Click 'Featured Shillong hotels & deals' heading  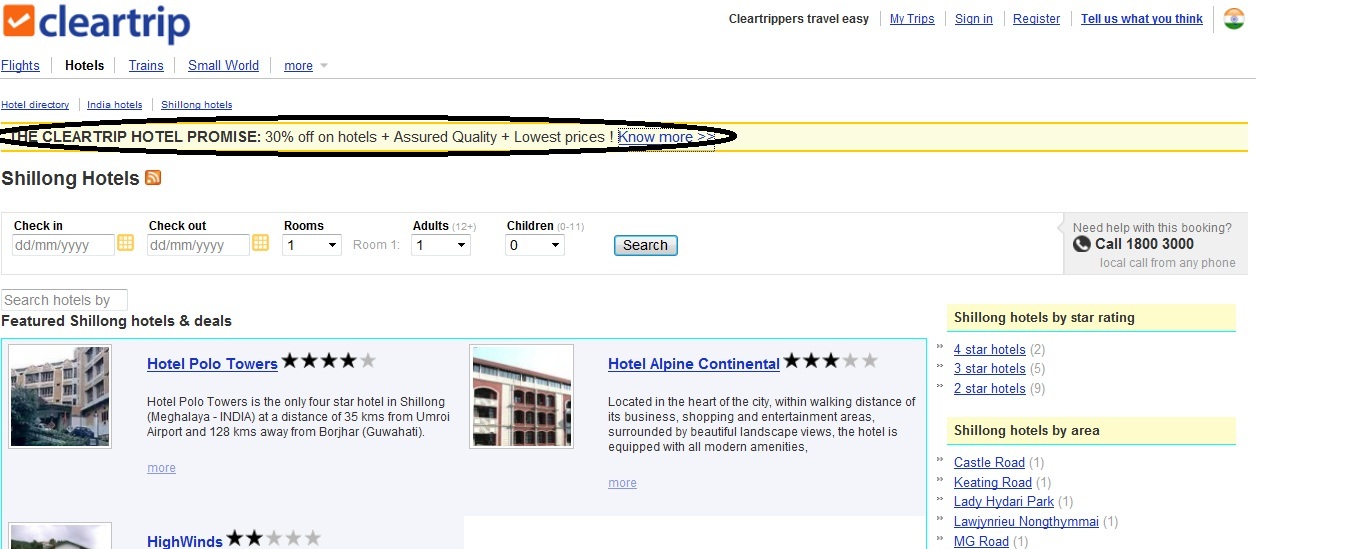pyautogui.click(x=116, y=321)
